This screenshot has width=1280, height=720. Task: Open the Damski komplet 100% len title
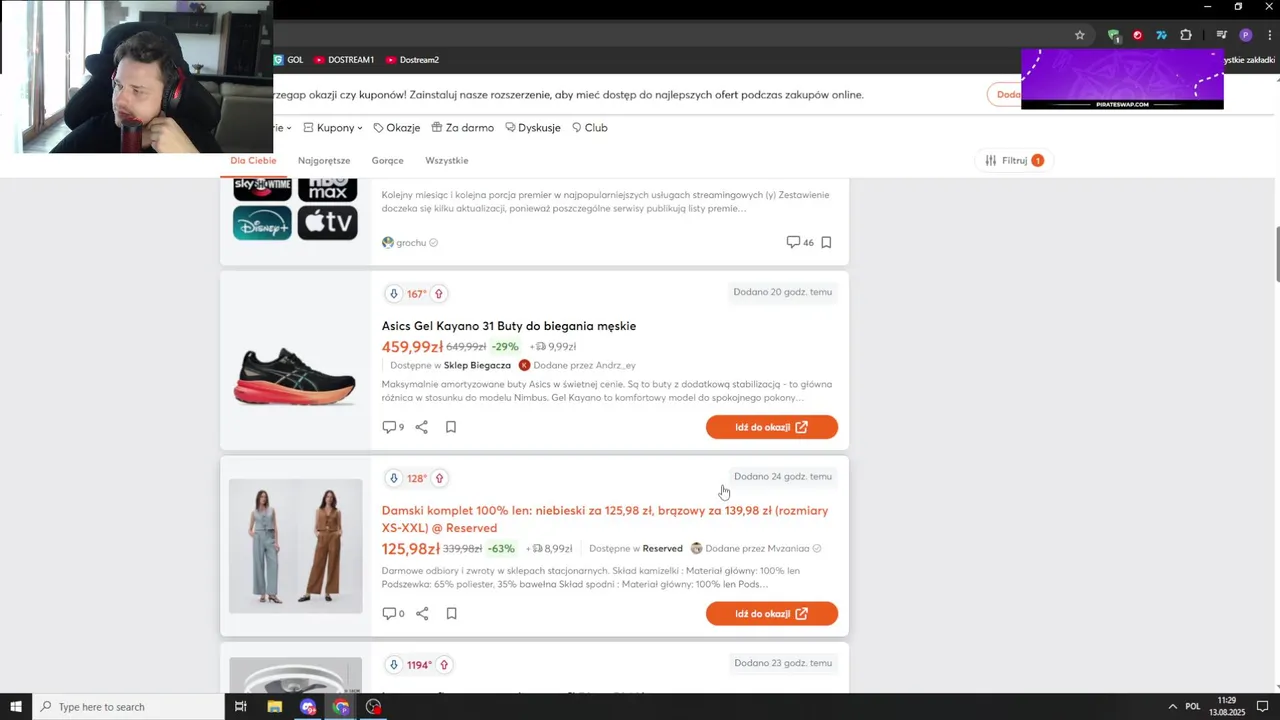pyautogui.click(x=605, y=519)
